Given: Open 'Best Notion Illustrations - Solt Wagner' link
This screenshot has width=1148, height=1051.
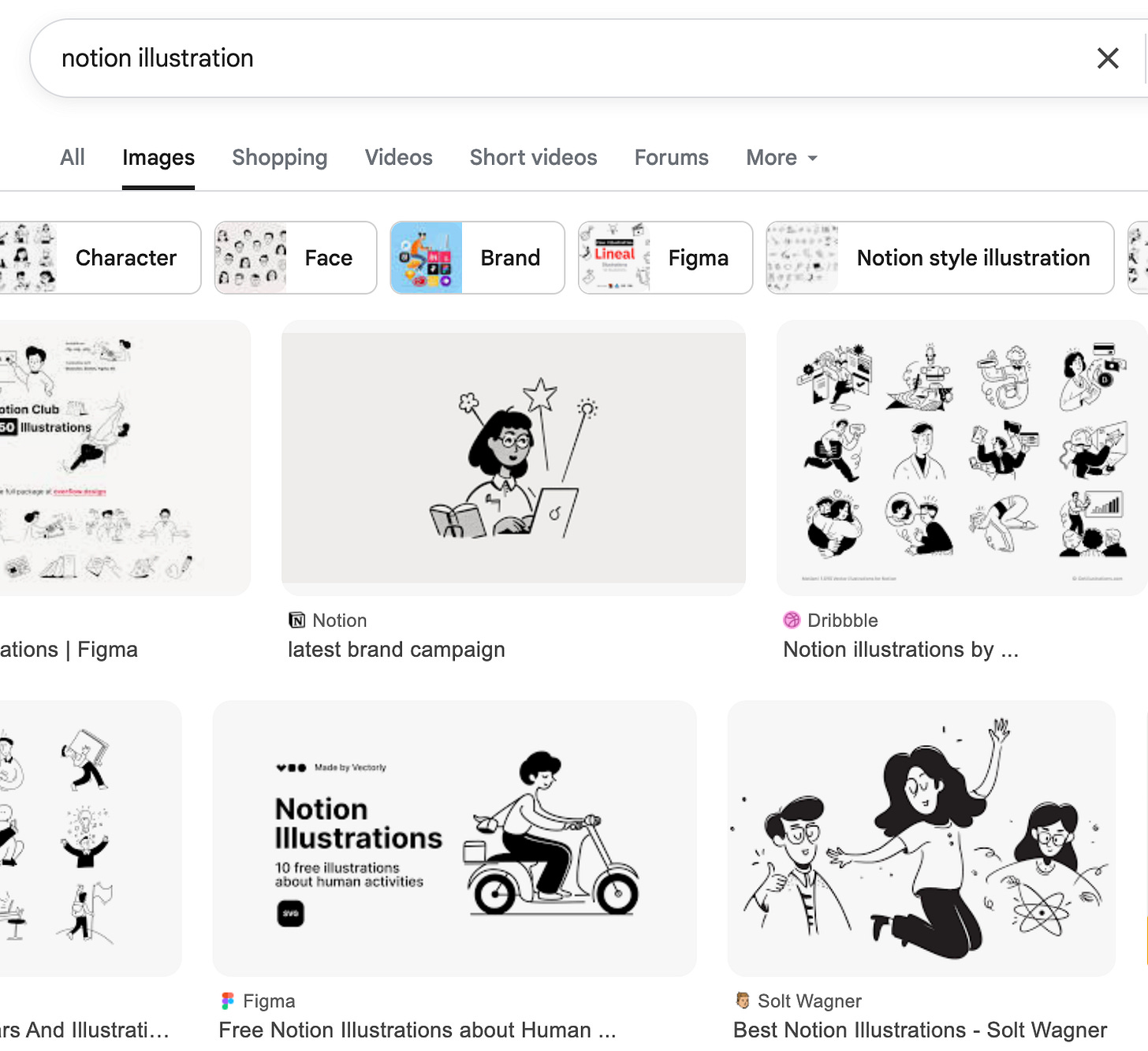Looking at the screenshot, I should (x=920, y=1030).
